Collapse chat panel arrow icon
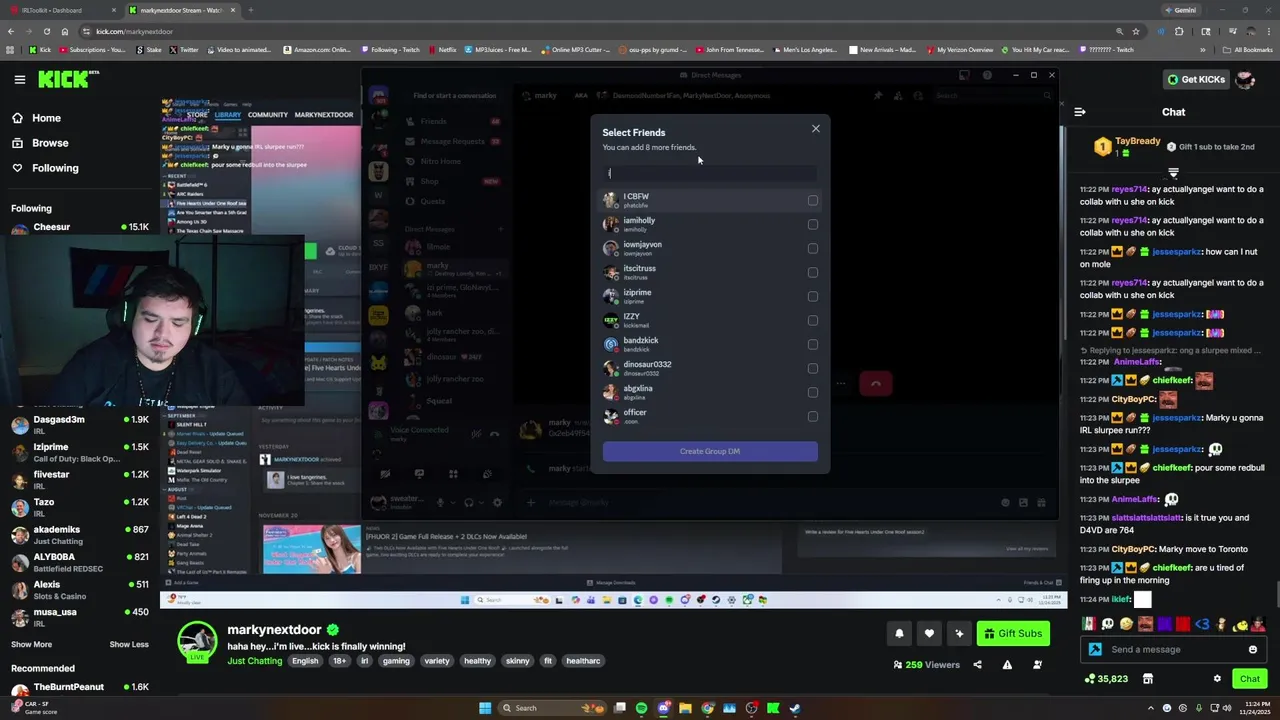 [x=1080, y=112]
